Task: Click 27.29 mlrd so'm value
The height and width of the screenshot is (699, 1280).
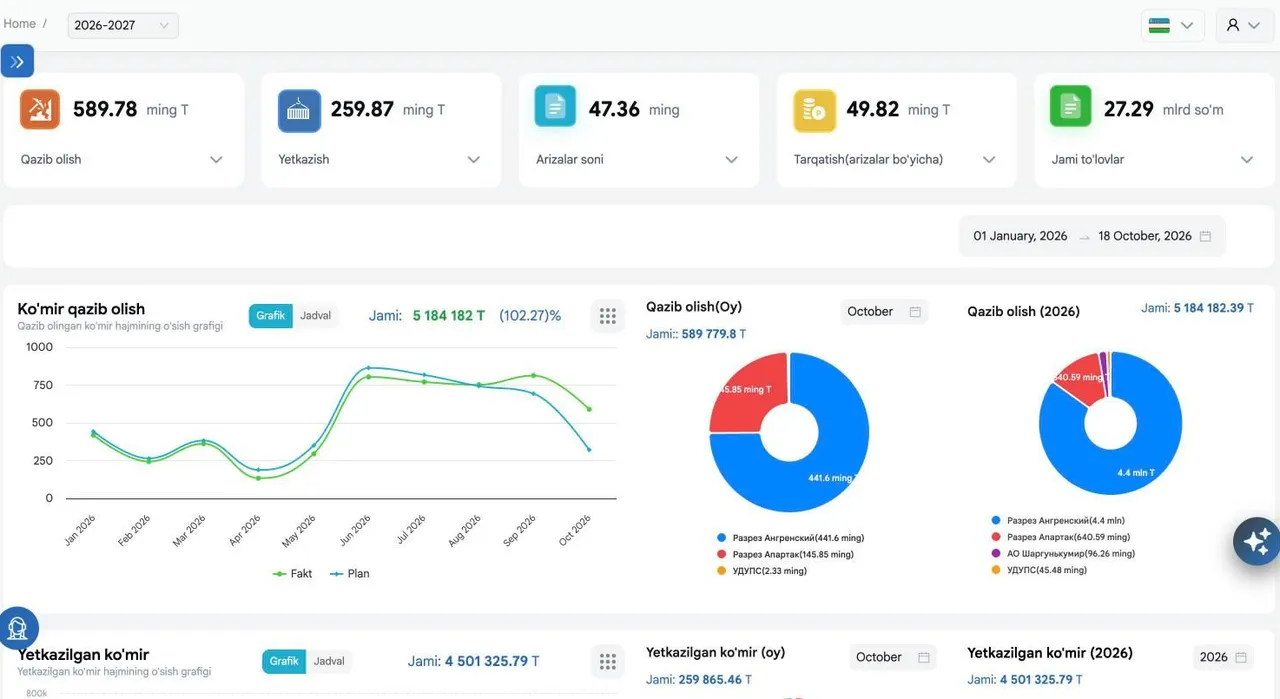Action: pyautogui.click(x=1163, y=110)
